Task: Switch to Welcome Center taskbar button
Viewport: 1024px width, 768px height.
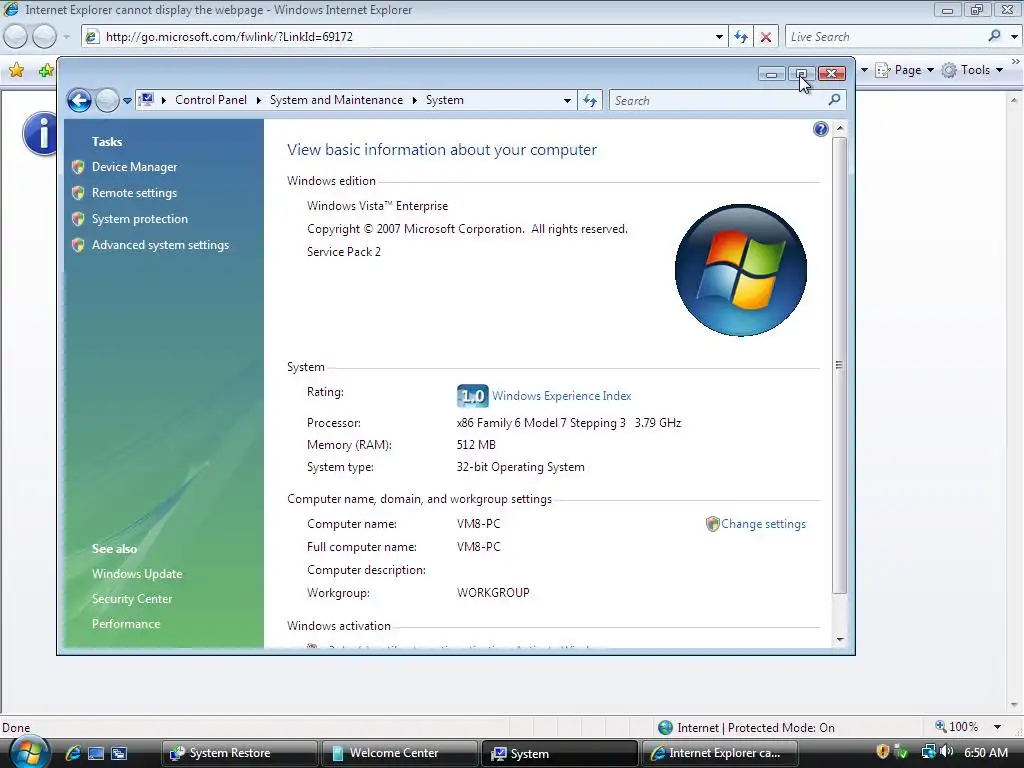Action: [398, 753]
